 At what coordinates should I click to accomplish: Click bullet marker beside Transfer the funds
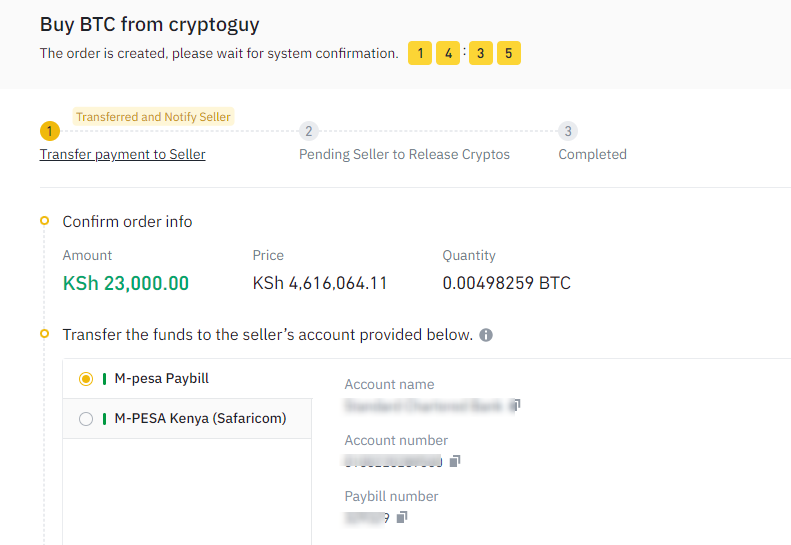44,334
